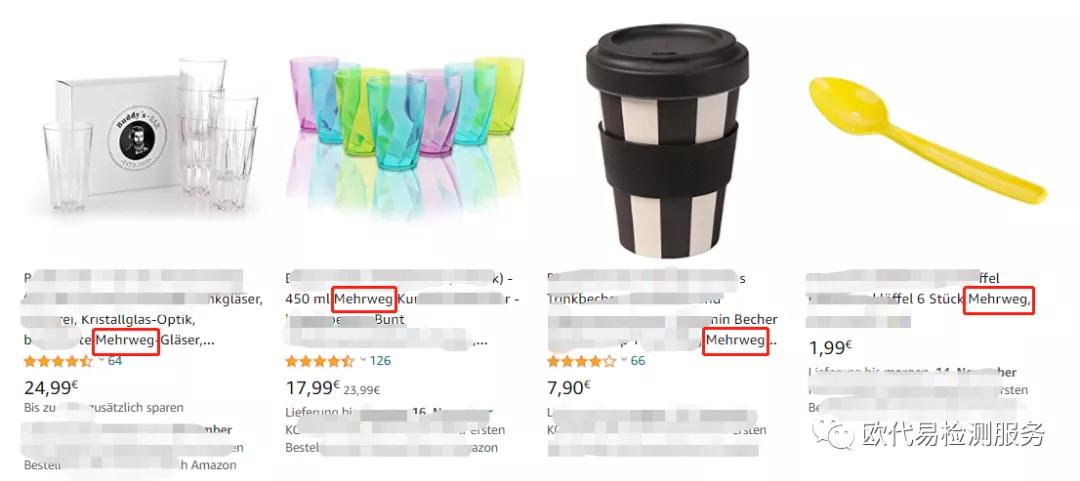Click the 24,99€ price
Screen dimensions: 1080x481
tap(52, 387)
